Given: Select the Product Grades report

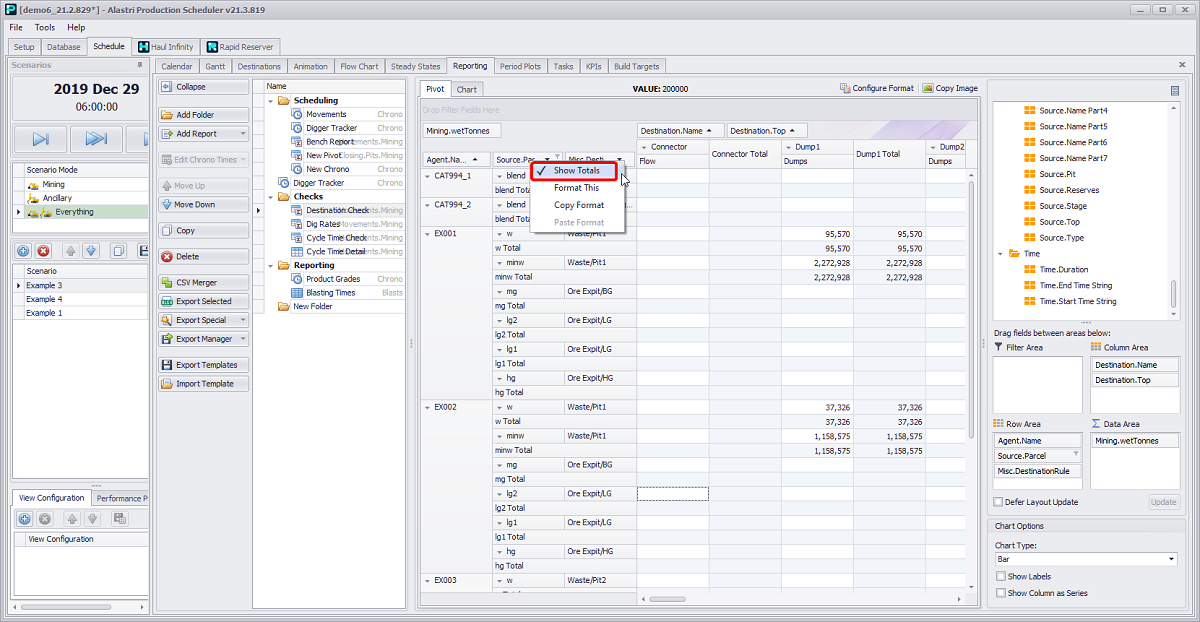Looking at the screenshot, I should pos(333,279).
